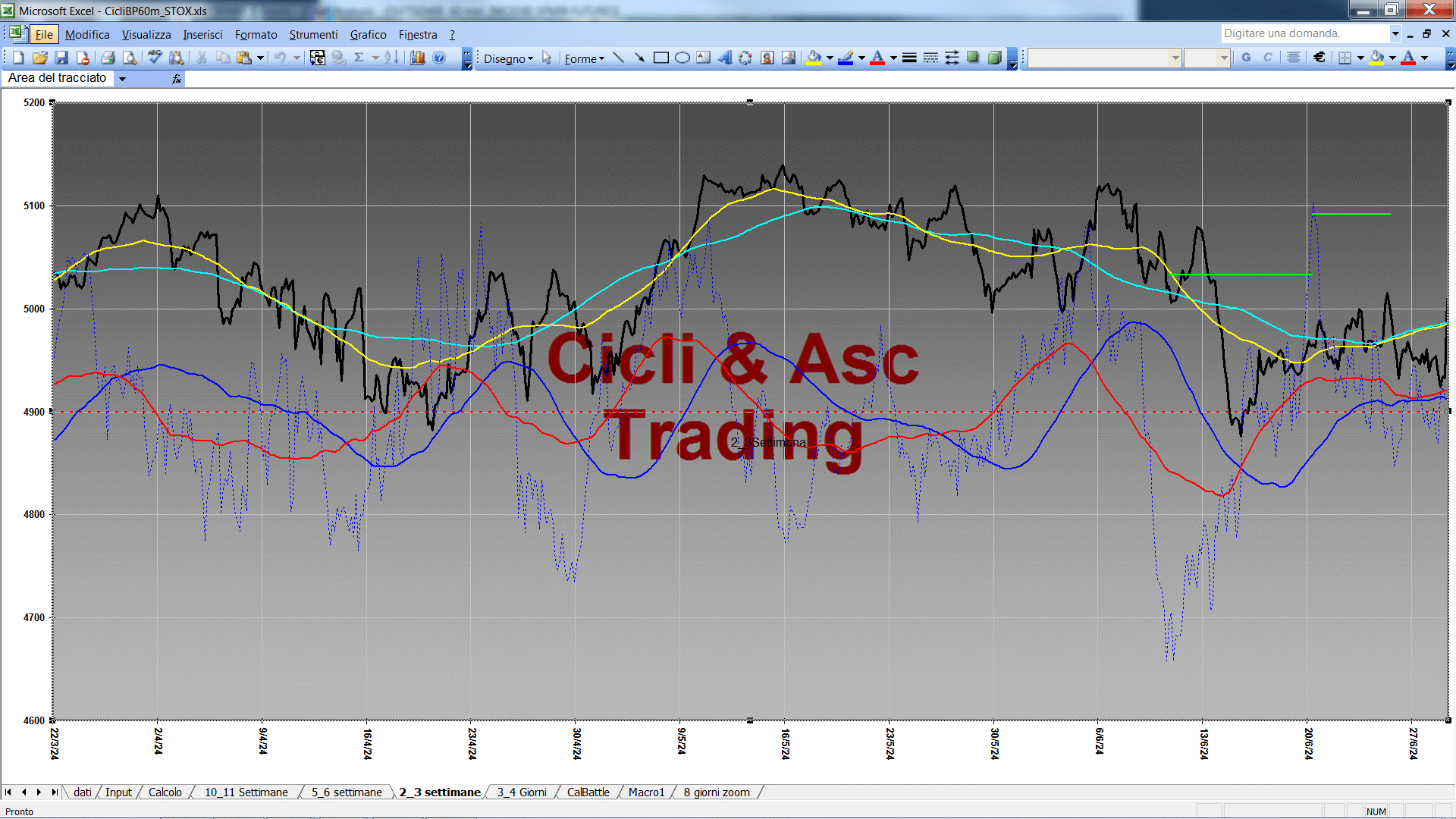Image resolution: width=1456 pixels, height=819 pixels.
Task: Switch to the 3_4 Giorni sheet tab
Action: click(522, 792)
